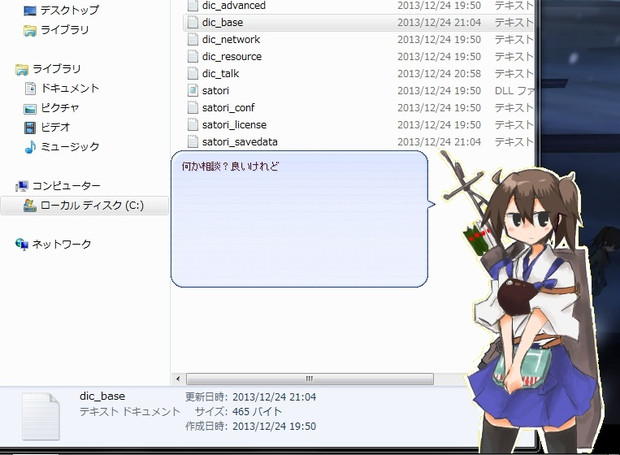The width and height of the screenshot is (620, 455).
Task: Select the dic_resource file icon
Action: (x=193, y=57)
